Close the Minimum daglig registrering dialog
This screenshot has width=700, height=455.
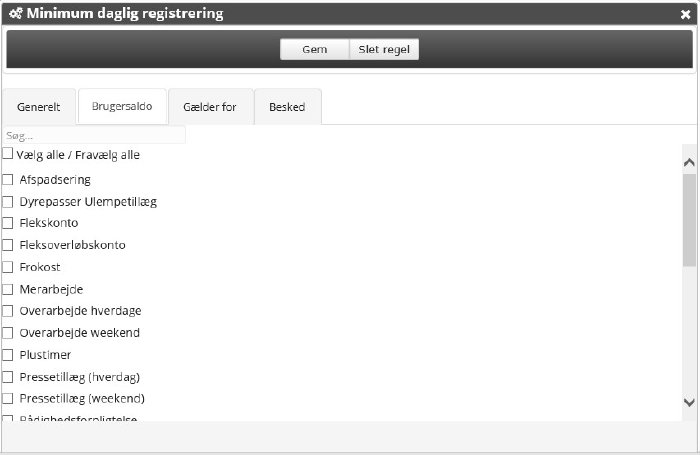point(685,15)
